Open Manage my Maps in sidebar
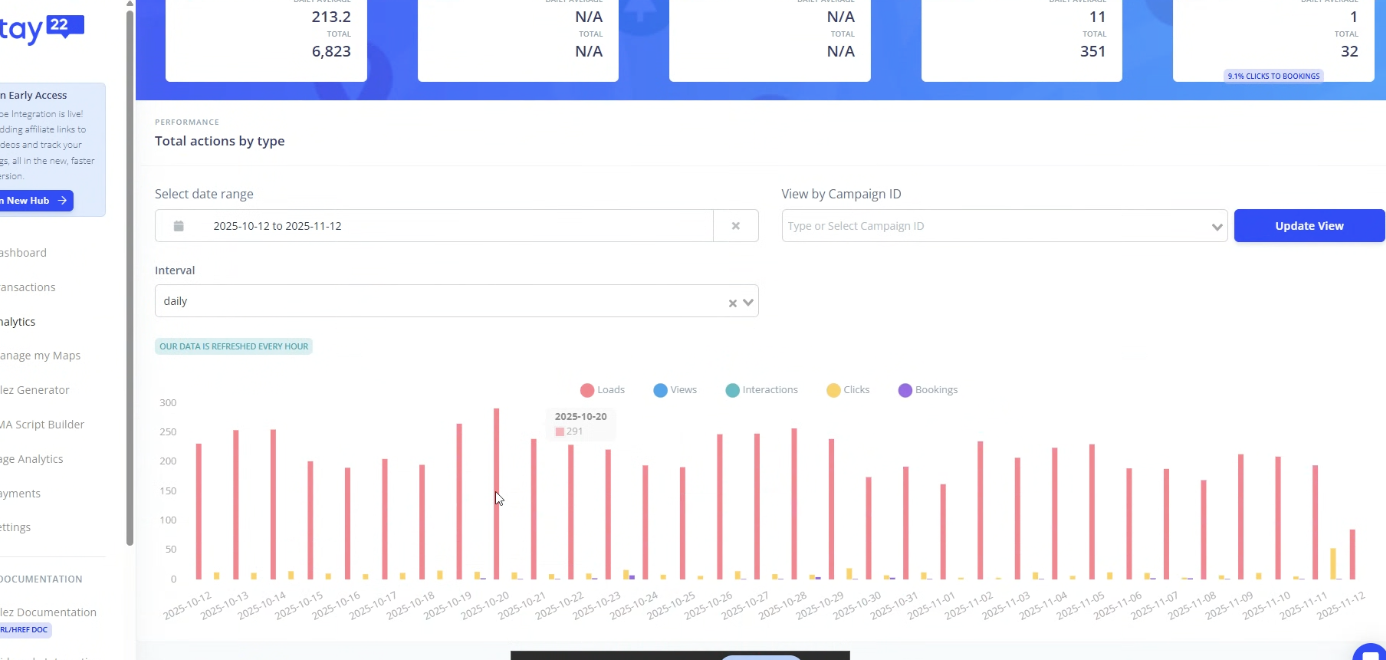1386x660 pixels. [40, 355]
